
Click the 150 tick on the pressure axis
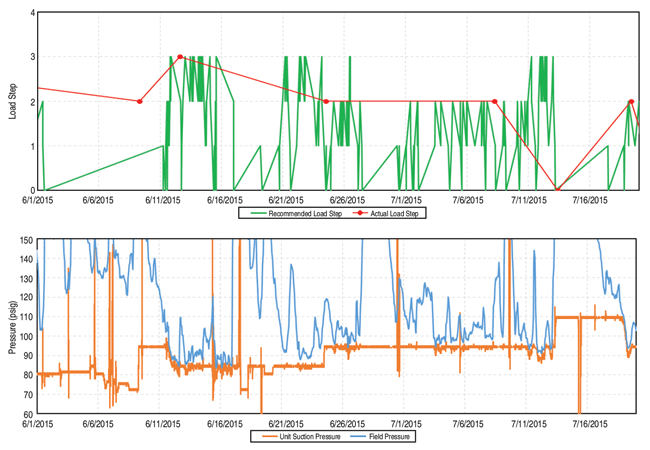(24, 241)
